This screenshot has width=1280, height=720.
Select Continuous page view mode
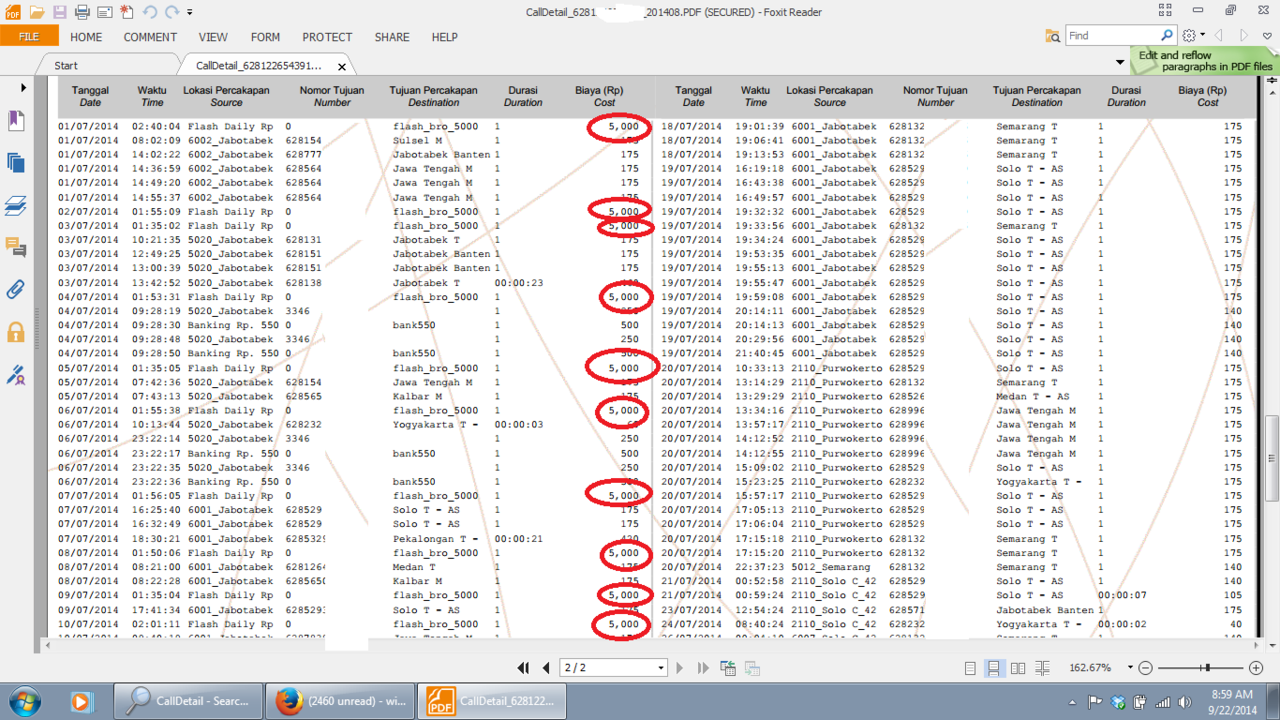click(993, 668)
